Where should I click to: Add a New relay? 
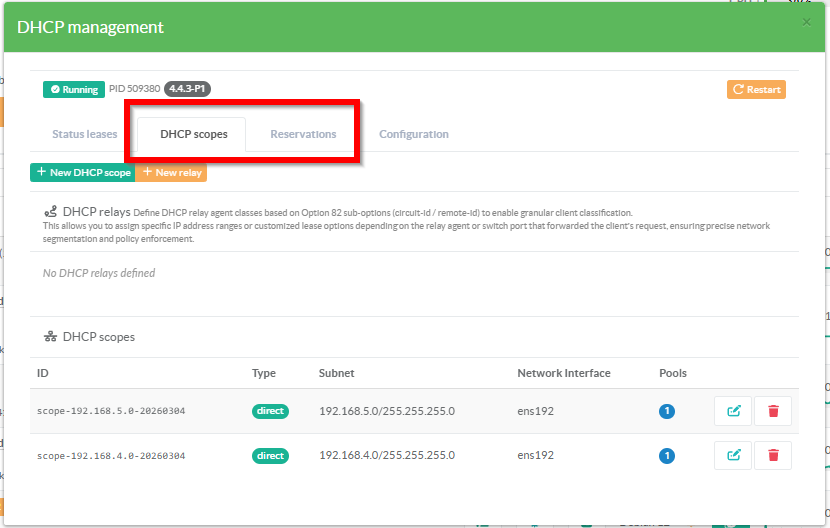tap(171, 173)
